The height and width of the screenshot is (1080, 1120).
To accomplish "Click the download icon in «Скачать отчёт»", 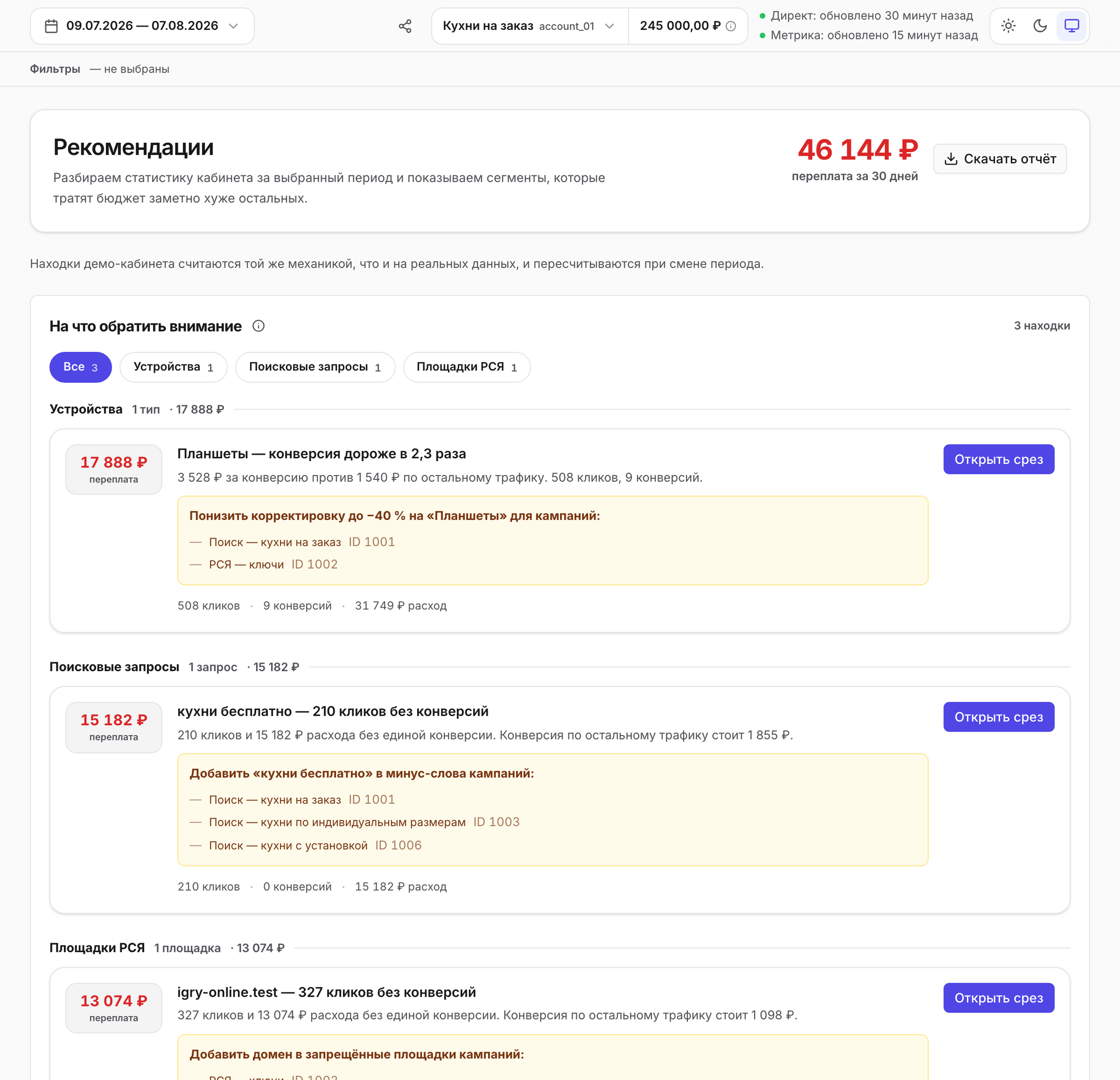I will 951,159.
